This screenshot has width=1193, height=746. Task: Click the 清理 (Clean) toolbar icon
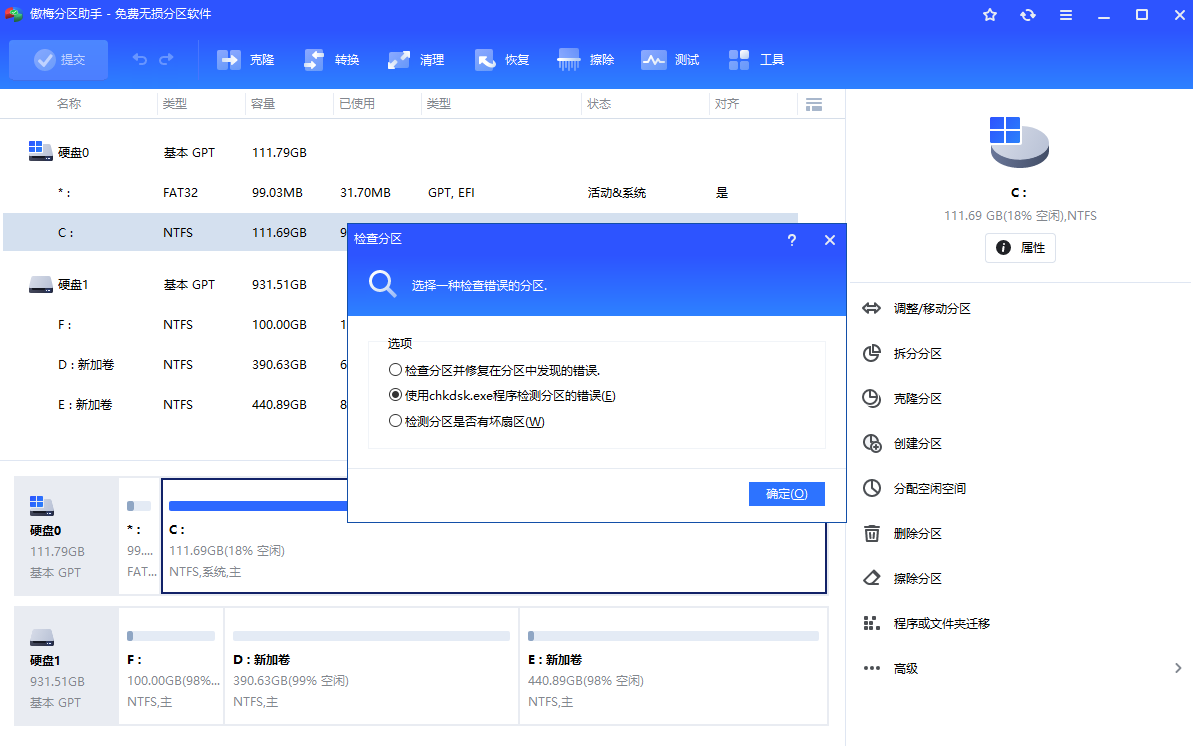[x=415, y=59]
